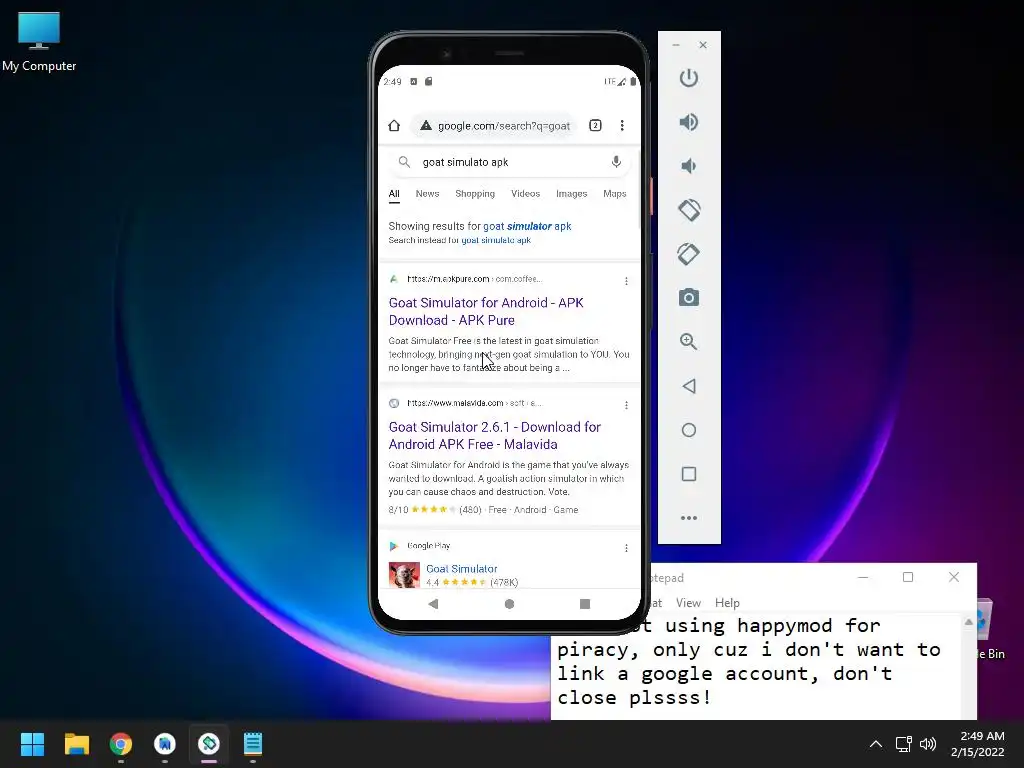This screenshot has height=768, width=1024.
Task: Switch to the Videos search tab
Action: (x=525, y=194)
